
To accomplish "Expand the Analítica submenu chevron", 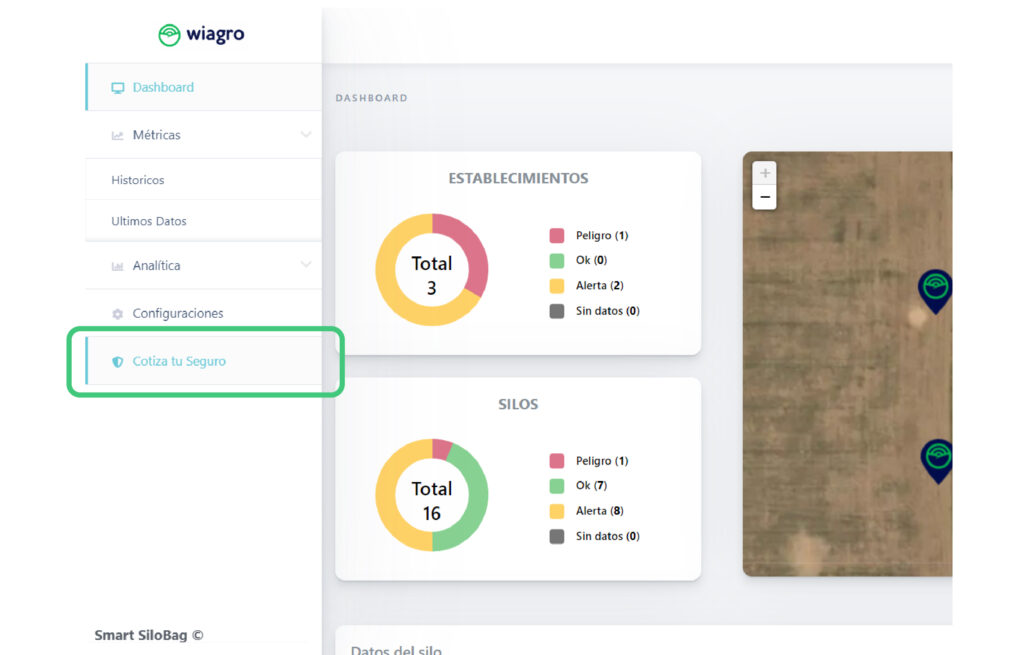I will click(306, 264).
